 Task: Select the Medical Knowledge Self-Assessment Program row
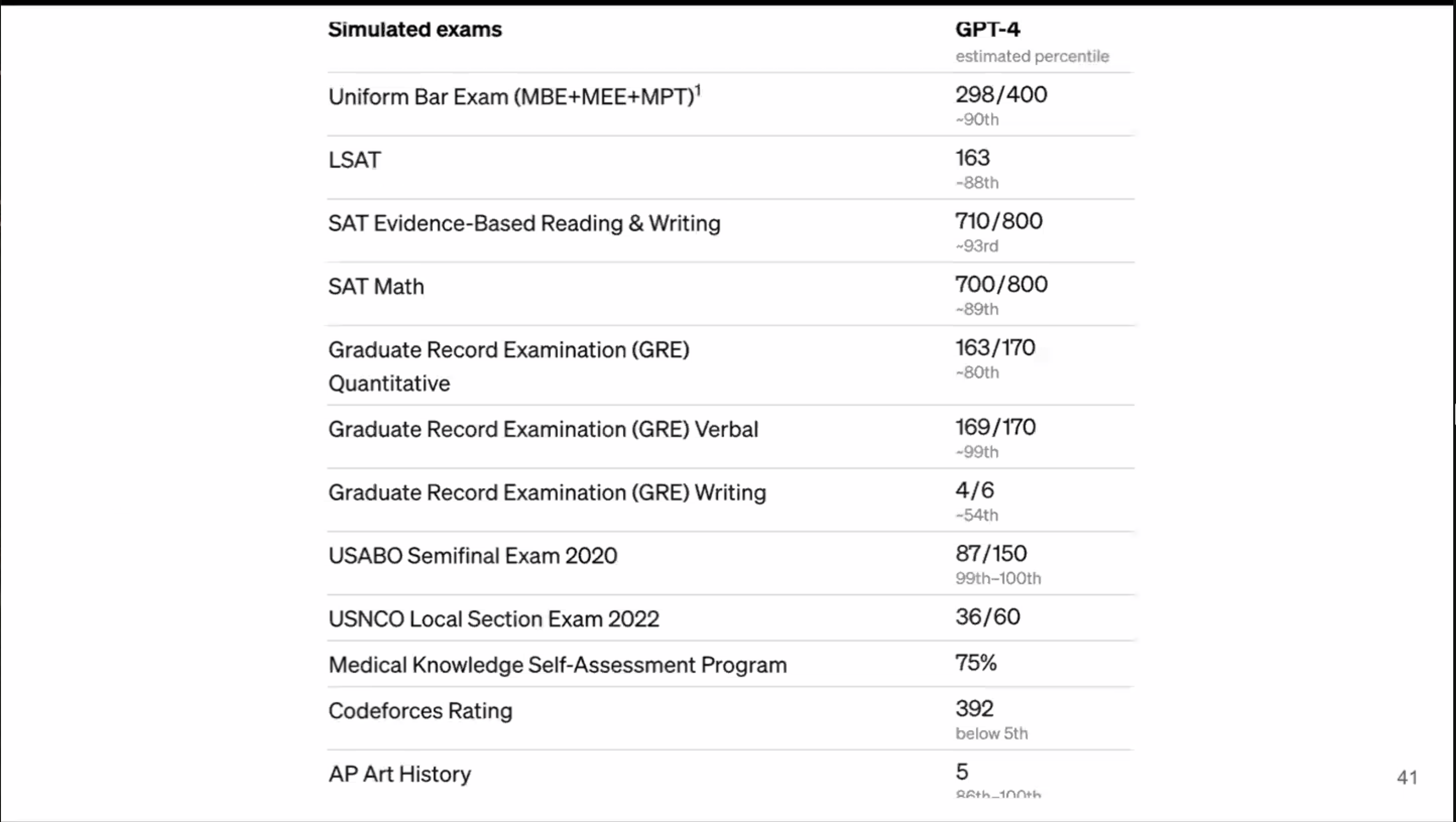click(x=557, y=665)
